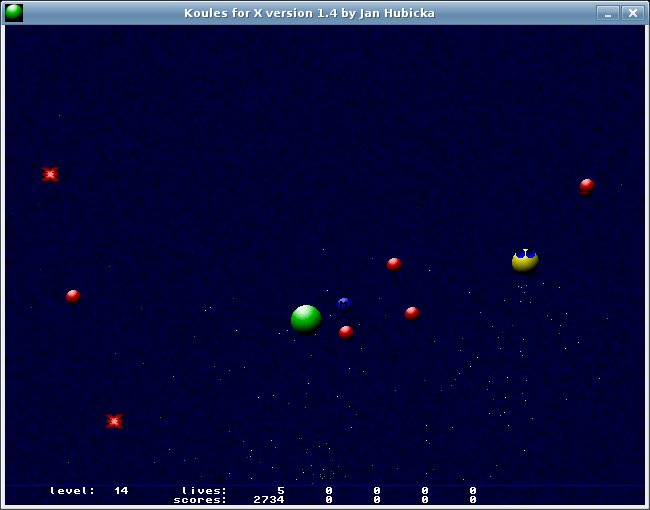
Task: Click the "scores:" label
Action: (x=200, y=500)
